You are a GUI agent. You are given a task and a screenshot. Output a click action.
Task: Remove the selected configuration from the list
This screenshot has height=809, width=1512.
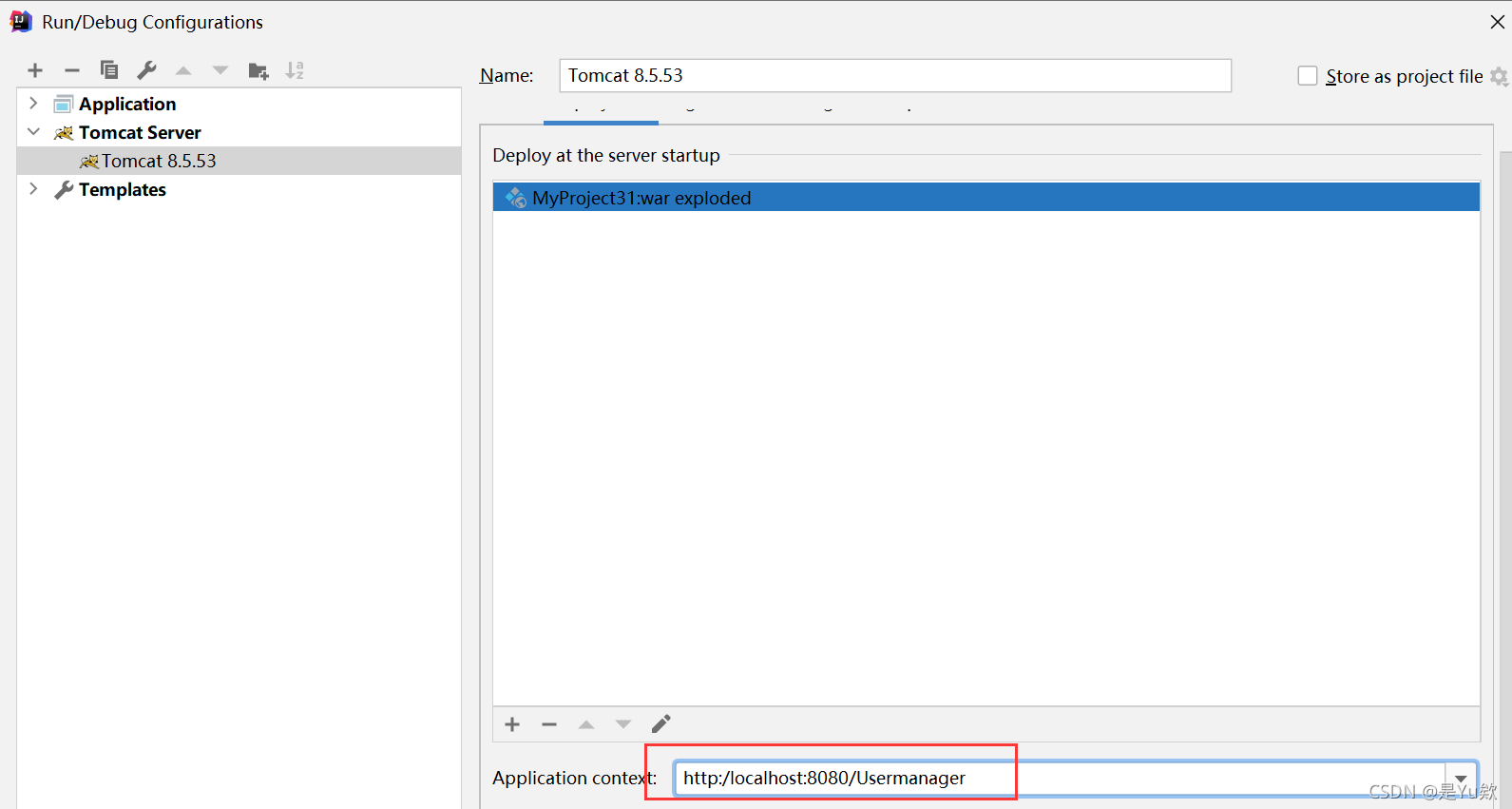click(72, 70)
